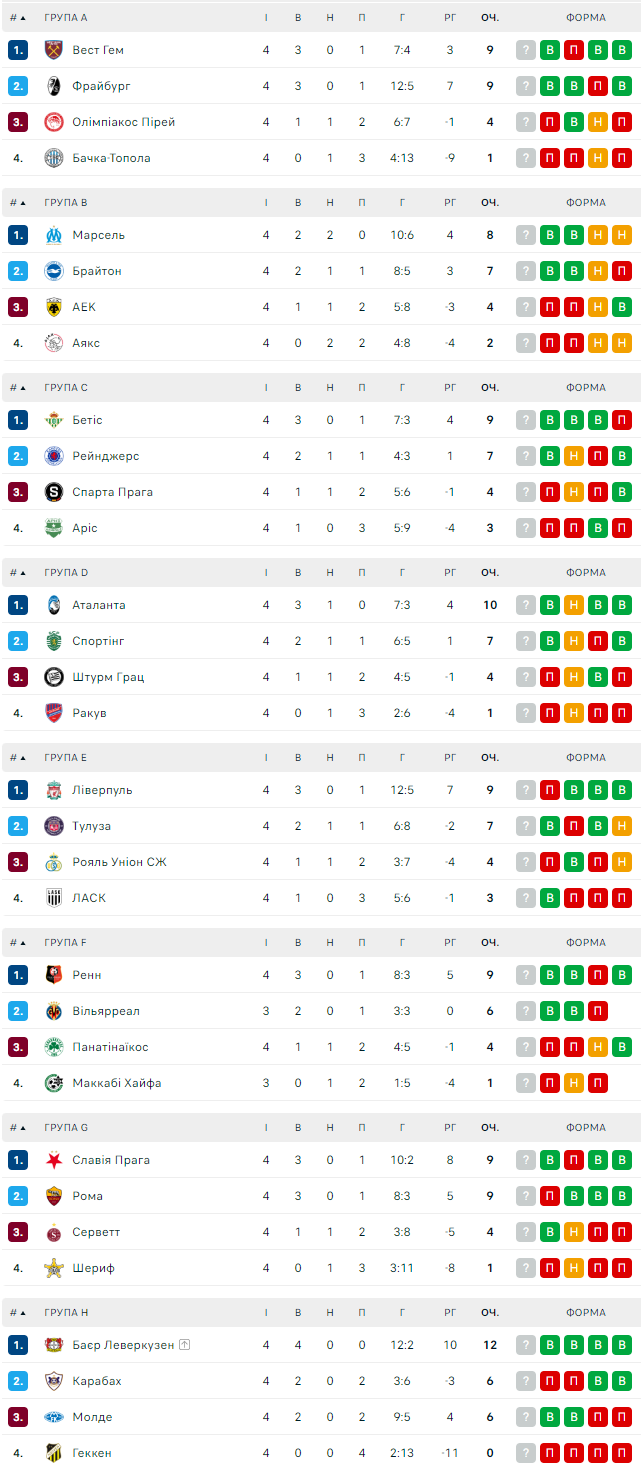The height and width of the screenshot is (1468, 641).
Task: Click Hacken last red loss form badge
Action: pyautogui.click(x=622, y=1453)
